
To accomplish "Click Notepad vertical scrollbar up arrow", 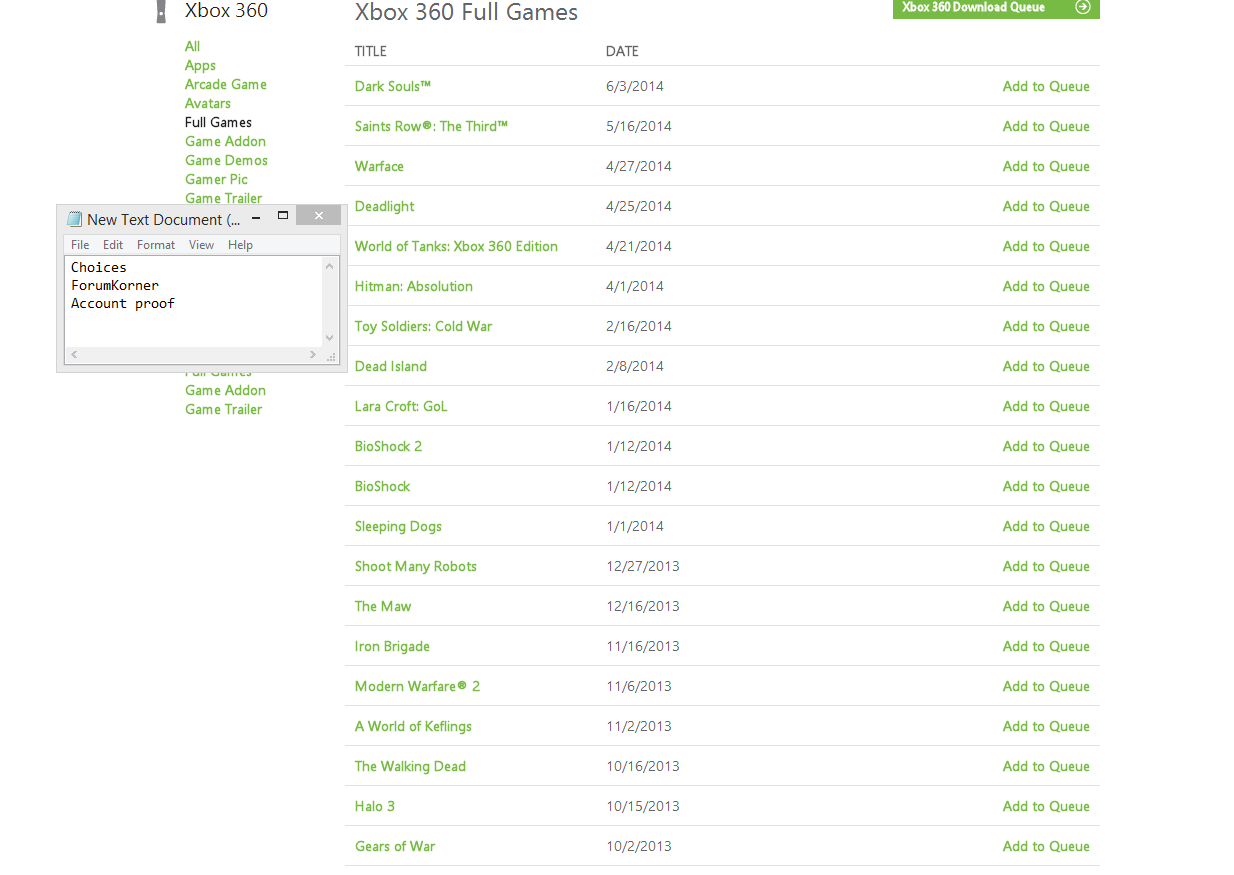I will (330, 266).
